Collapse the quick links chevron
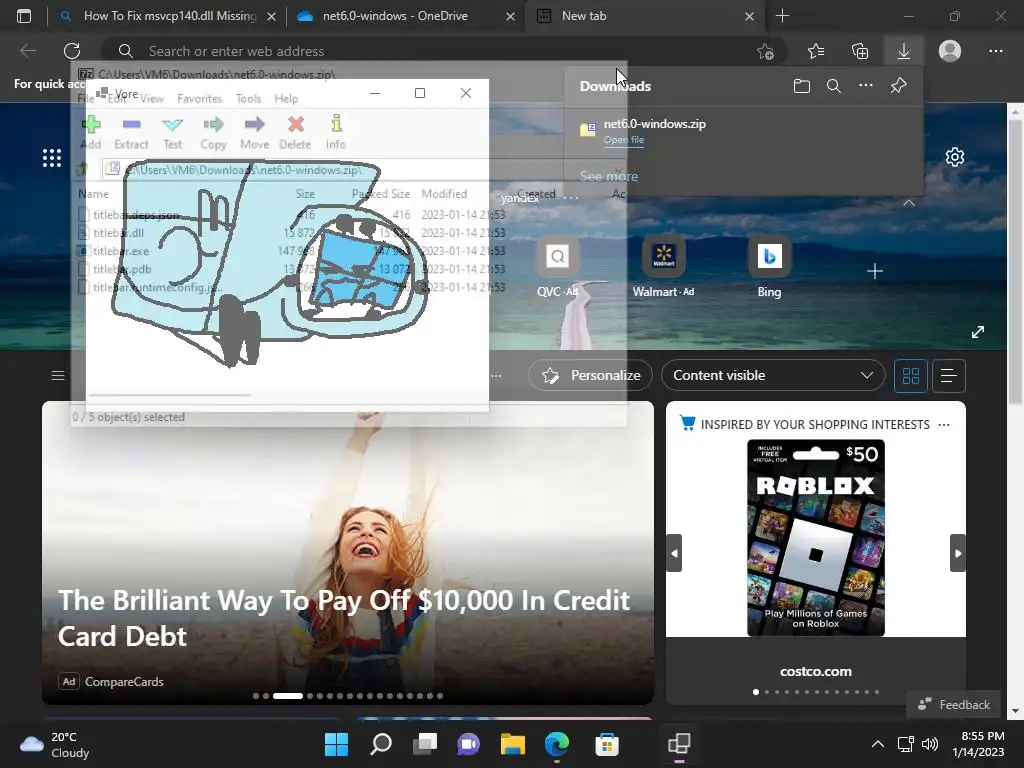Screen dimensions: 1024x768 tap(909, 203)
